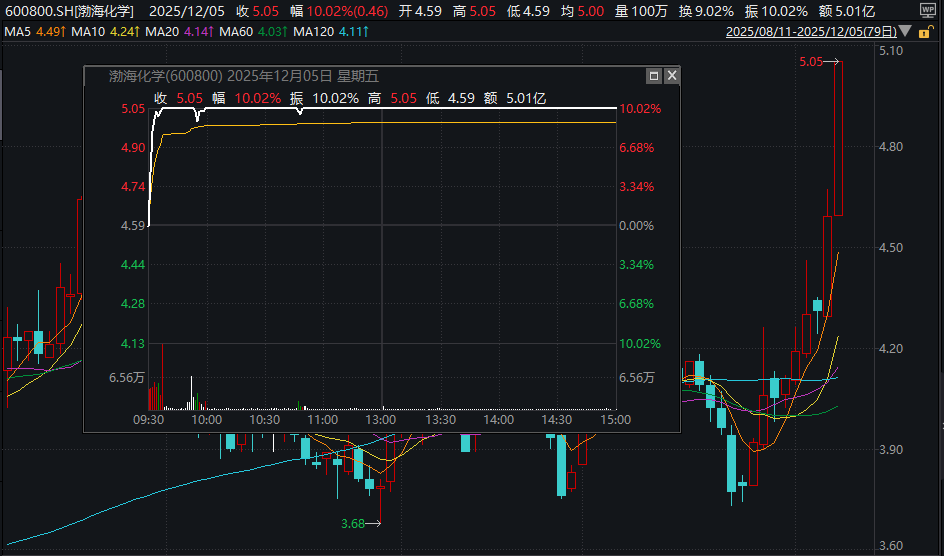
Task: Click the intraday popup title bar
Action: point(350,76)
